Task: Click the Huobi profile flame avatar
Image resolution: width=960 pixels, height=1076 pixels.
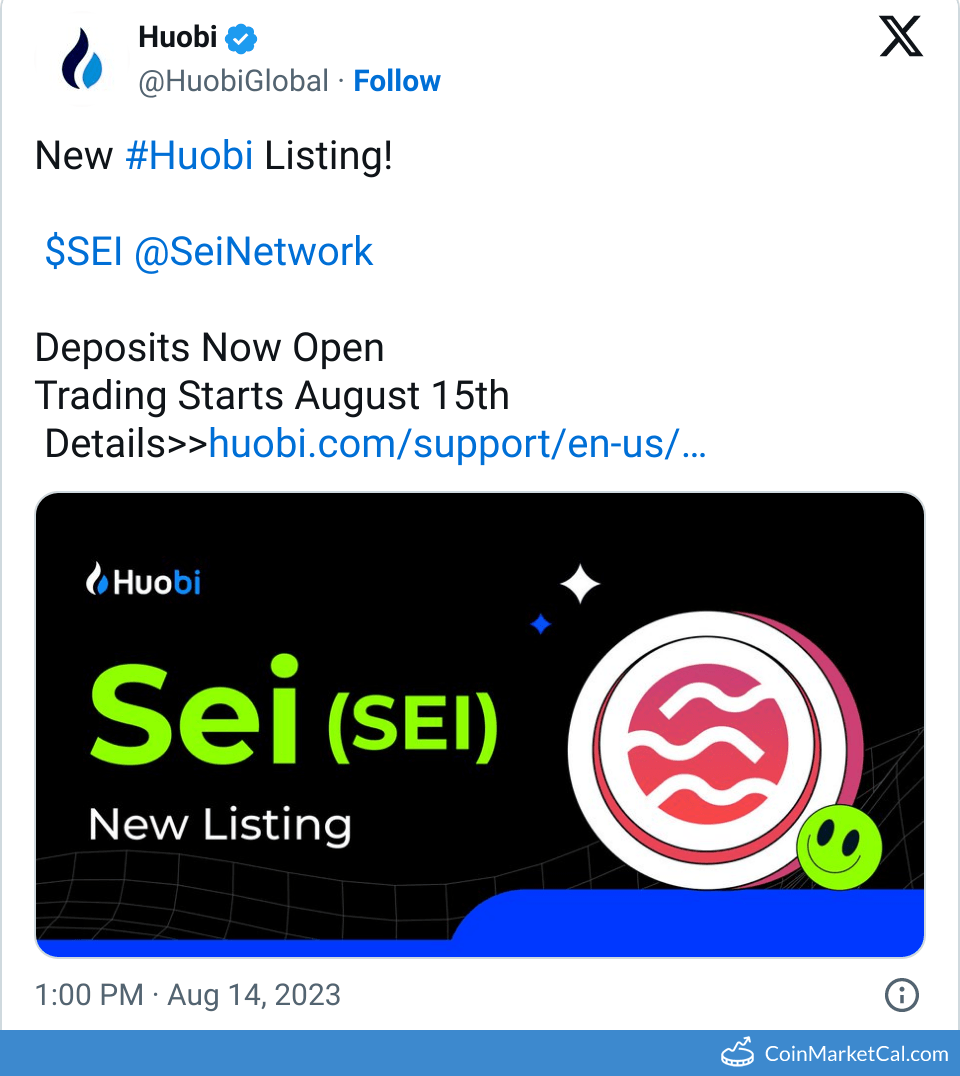Action: (80, 57)
